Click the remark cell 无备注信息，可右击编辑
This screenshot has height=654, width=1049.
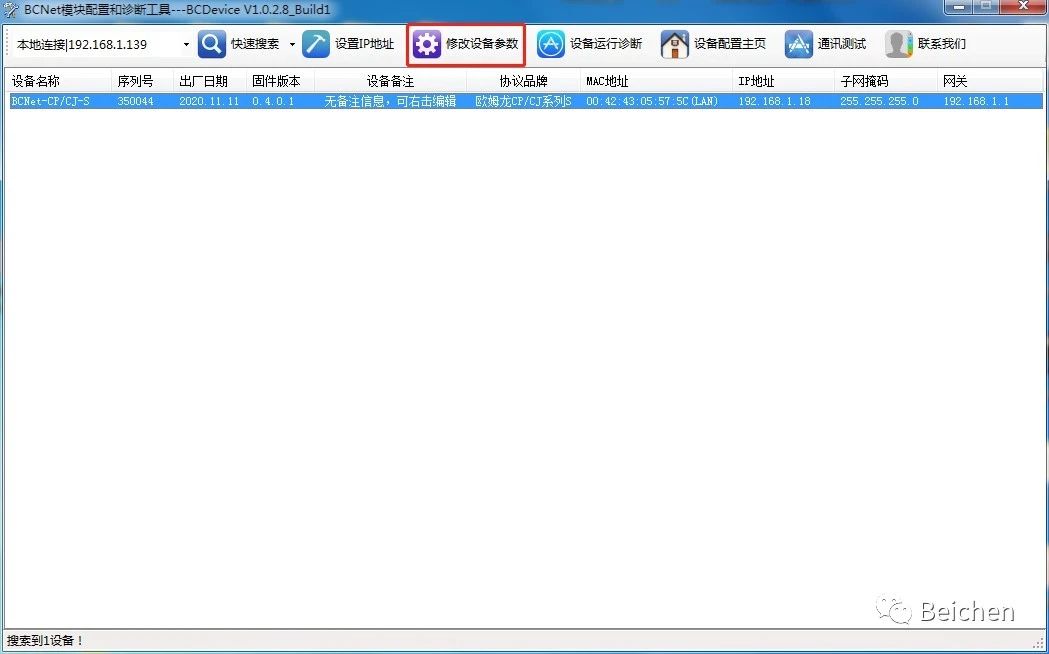pyautogui.click(x=390, y=102)
